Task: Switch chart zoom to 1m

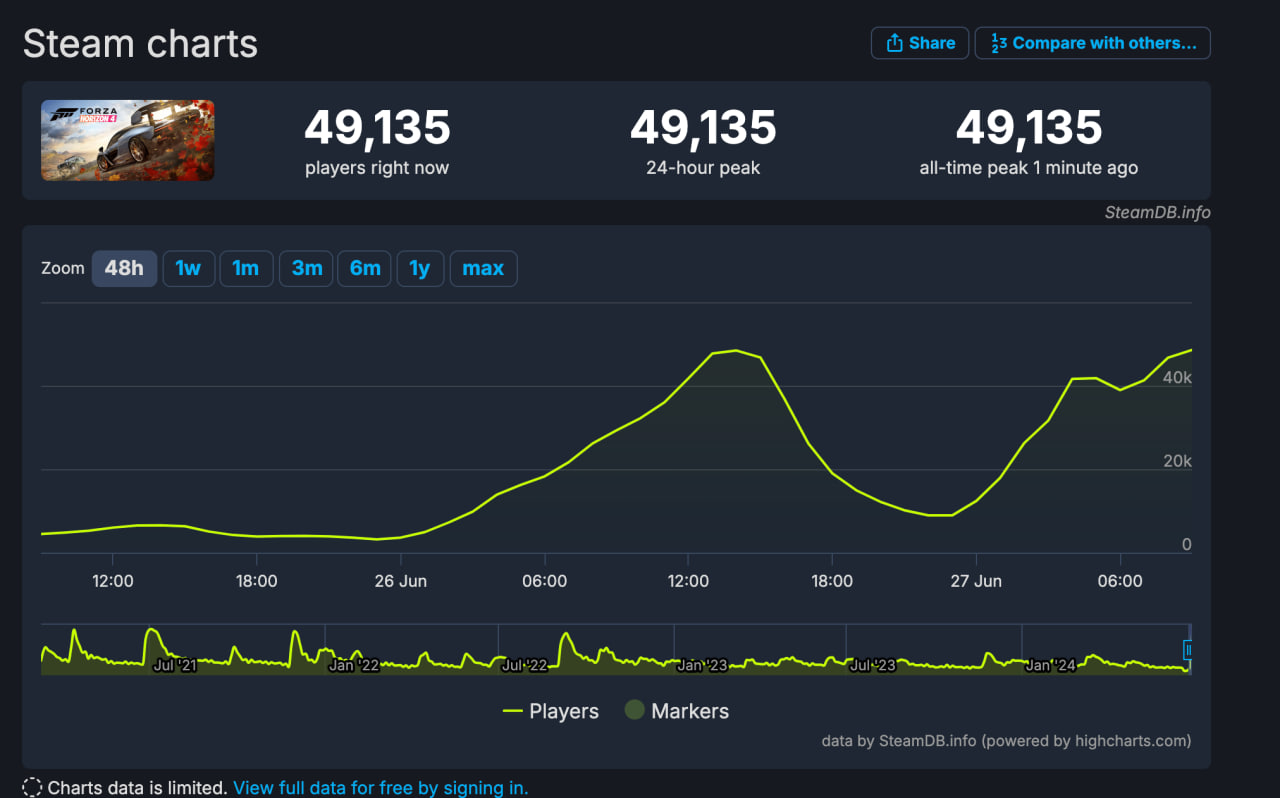Action: 246,268
